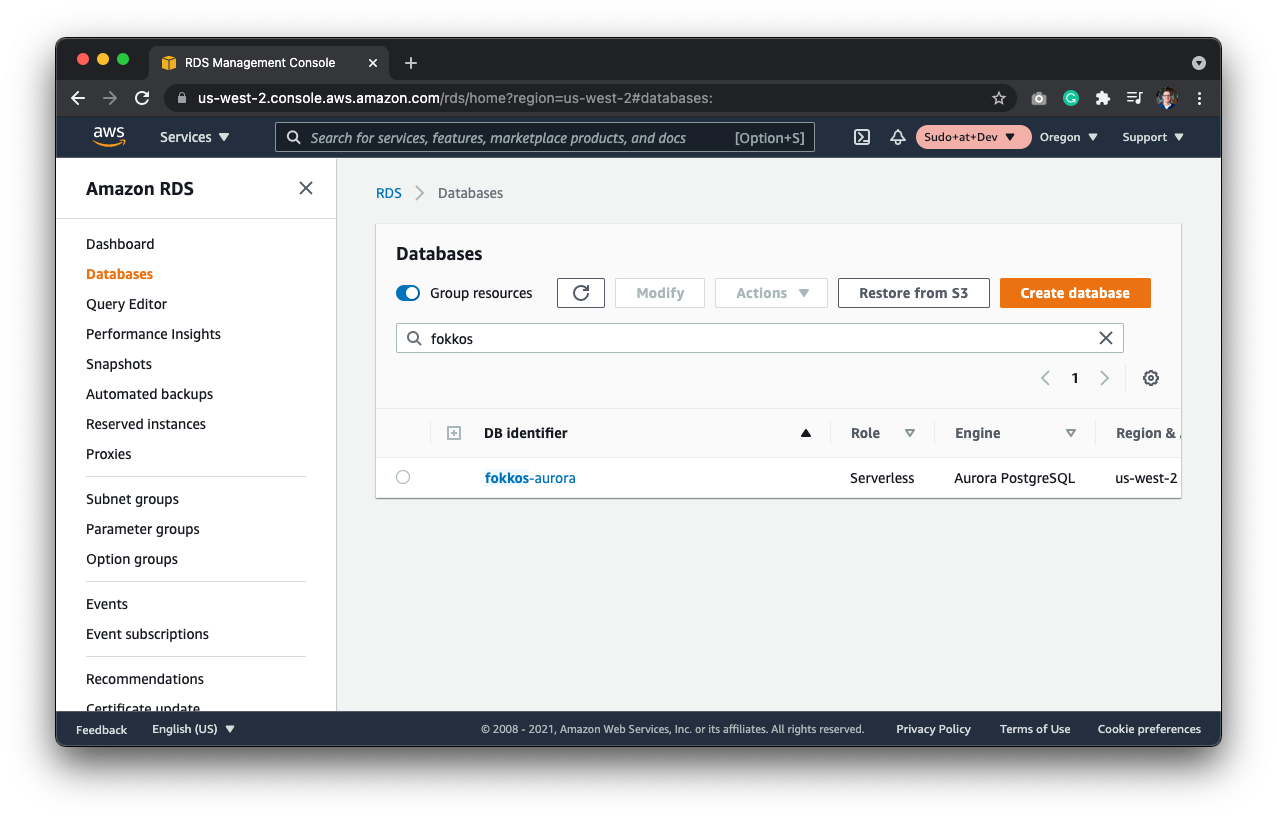Open the Sudo+at+Dev account menu
The height and width of the screenshot is (820, 1277).
click(x=973, y=137)
